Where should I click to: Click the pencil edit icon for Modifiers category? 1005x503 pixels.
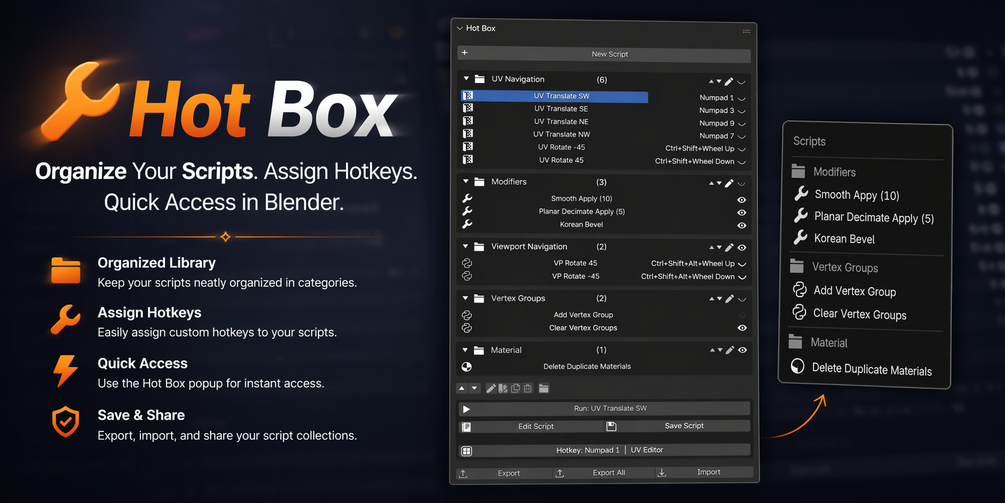729,184
